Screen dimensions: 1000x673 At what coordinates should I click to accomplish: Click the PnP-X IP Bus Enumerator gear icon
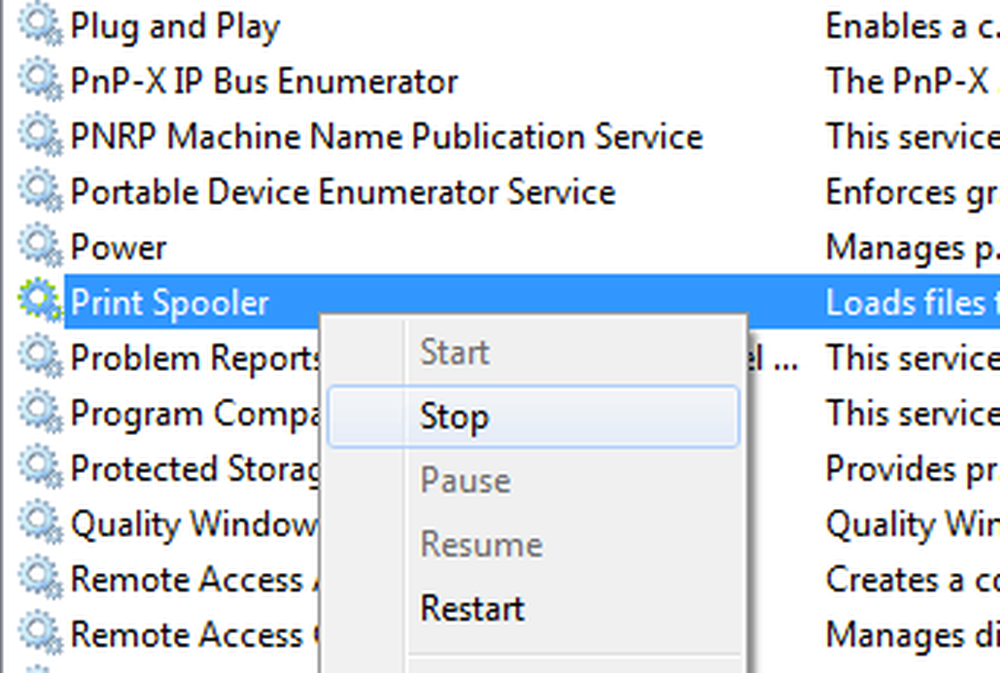click(41, 81)
